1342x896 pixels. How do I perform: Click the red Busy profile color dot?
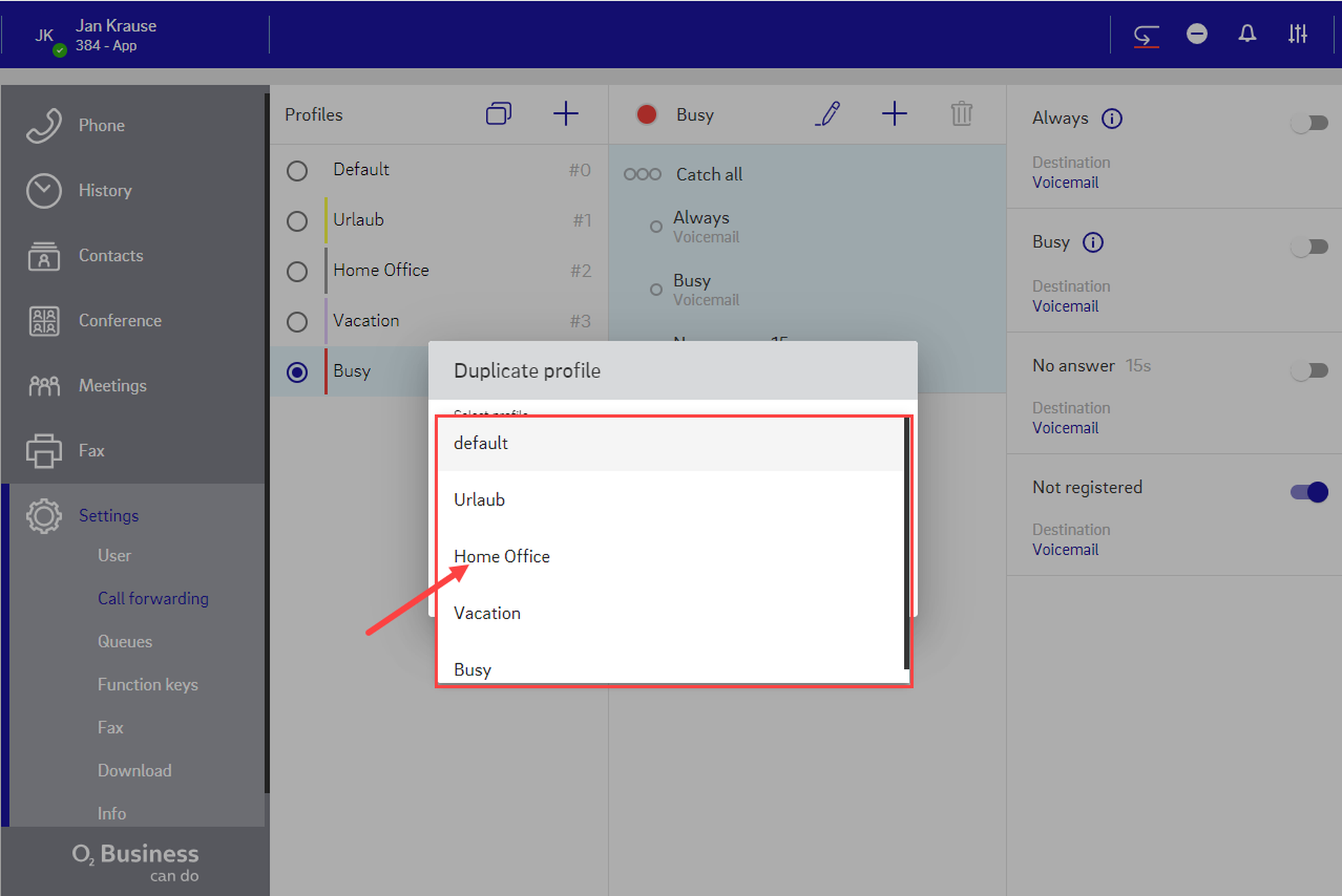[646, 115]
